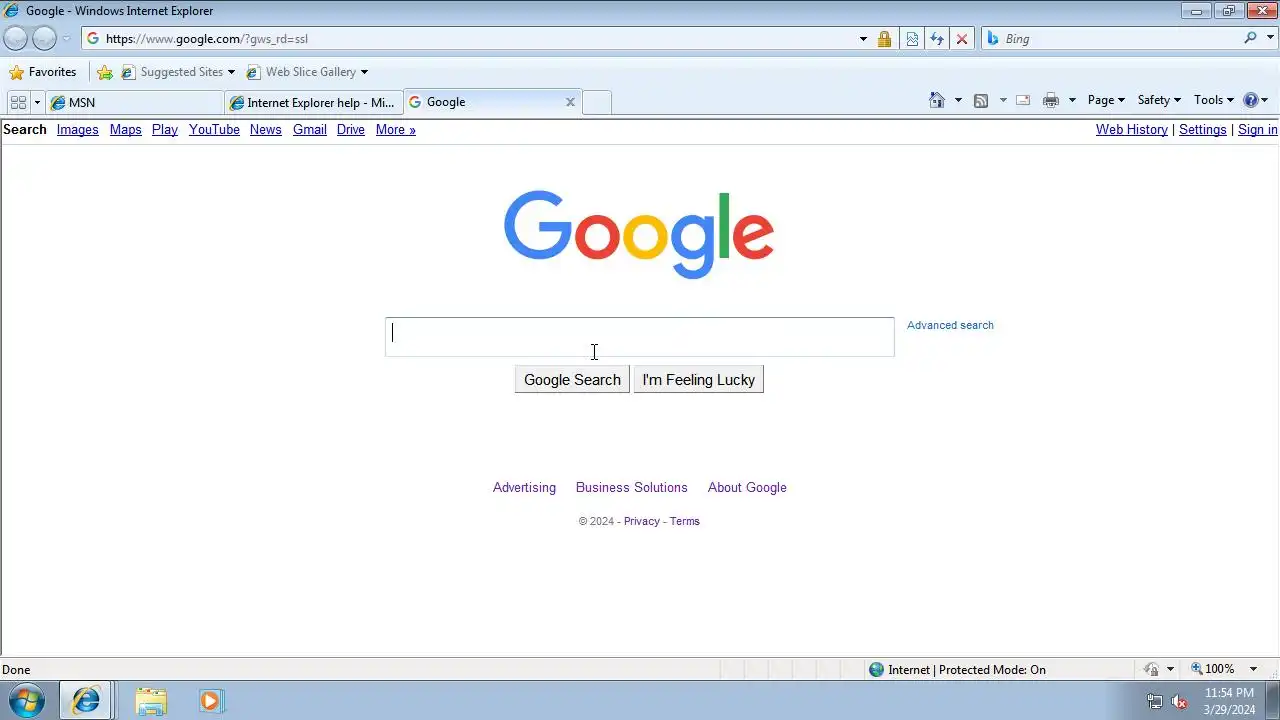Image resolution: width=1280 pixels, height=720 pixels.
Task: Switch to Internet Explorer help tab
Action: [314, 102]
